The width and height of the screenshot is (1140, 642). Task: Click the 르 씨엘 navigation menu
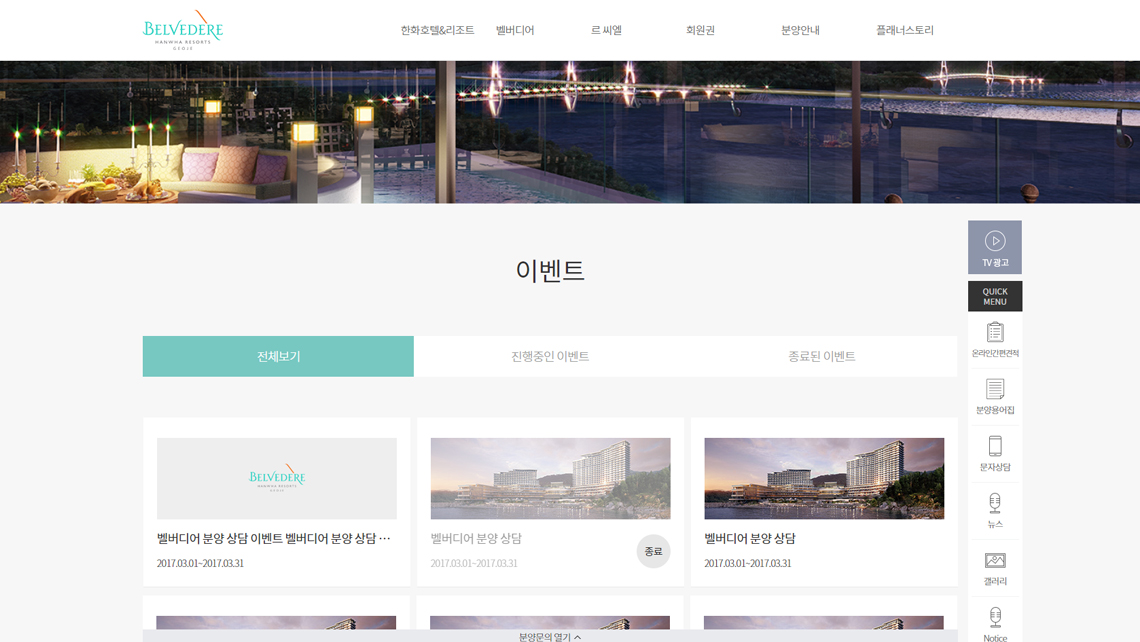(606, 30)
